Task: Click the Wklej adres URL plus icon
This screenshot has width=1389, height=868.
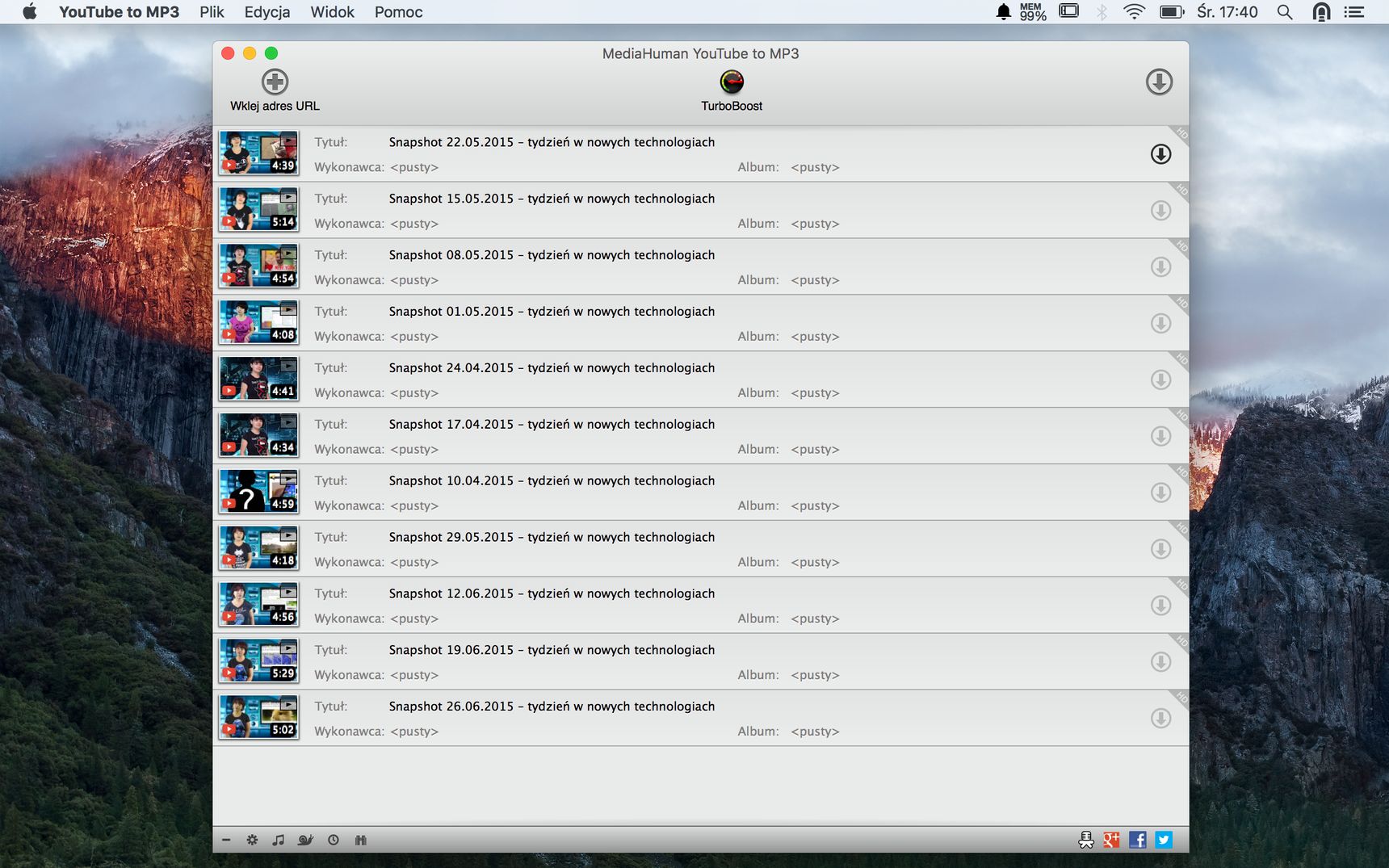Action: tap(275, 82)
